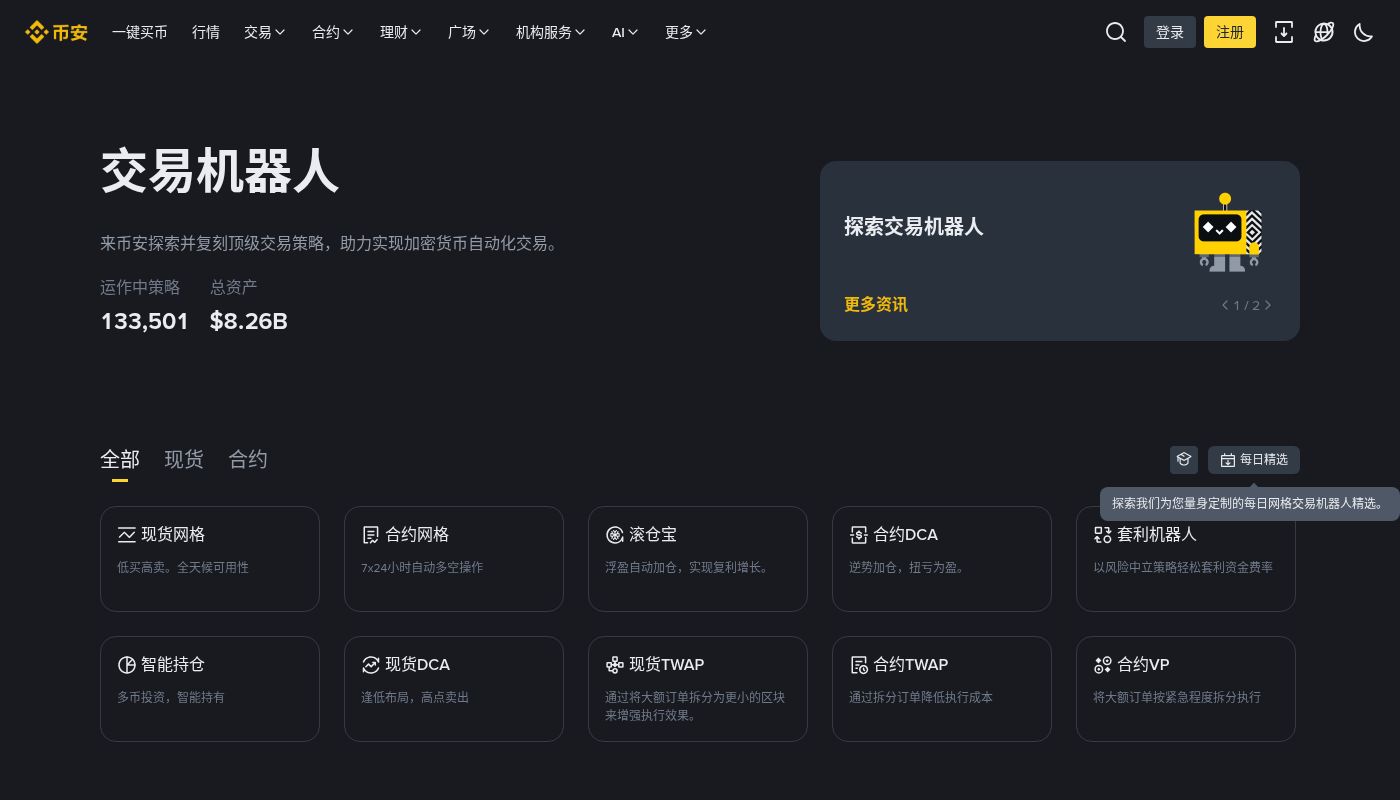
Task: Click the 每日精选 button
Action: click(x=1254, y=460)
